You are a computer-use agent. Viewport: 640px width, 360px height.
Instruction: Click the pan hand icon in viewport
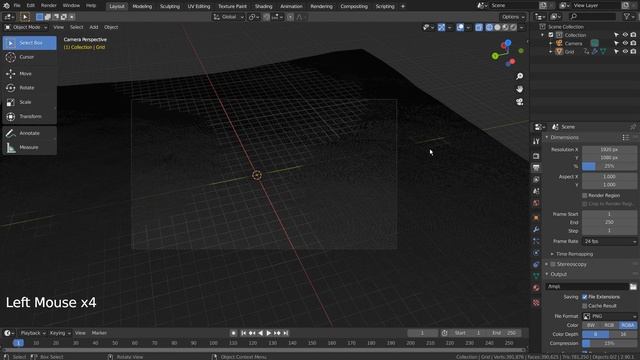tap(520, 89)
